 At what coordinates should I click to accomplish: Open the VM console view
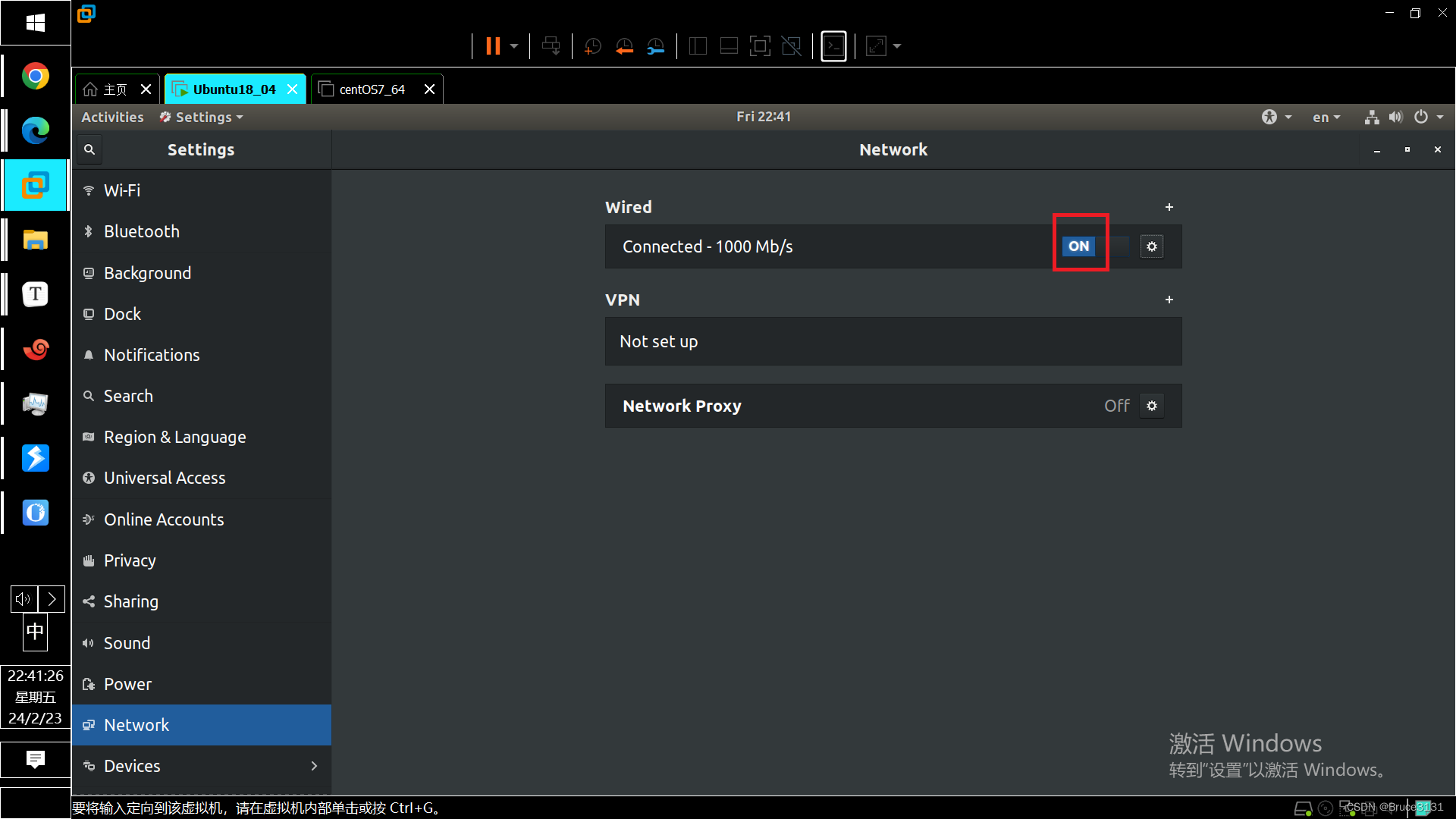point(833,46)
